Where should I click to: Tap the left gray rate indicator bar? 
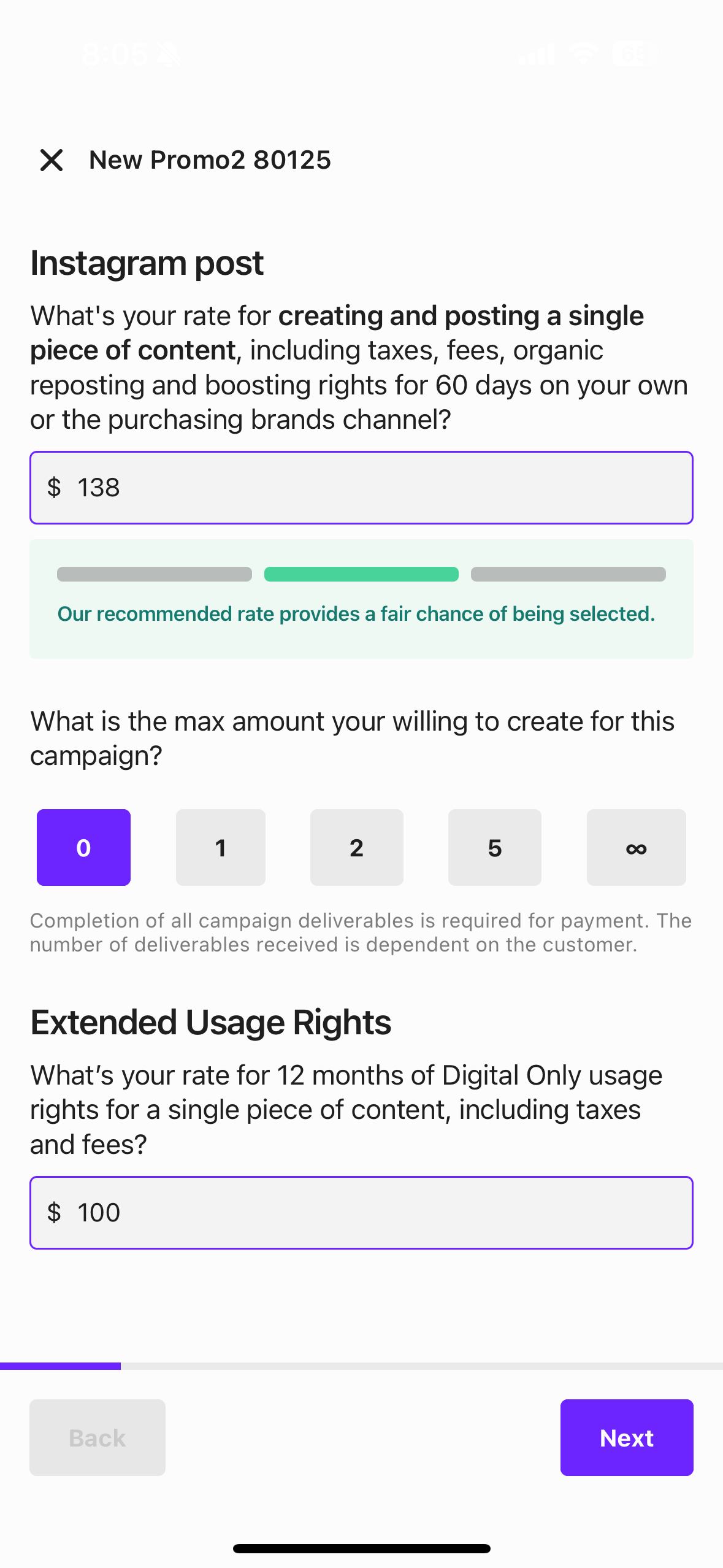click(x=155, y=574)
